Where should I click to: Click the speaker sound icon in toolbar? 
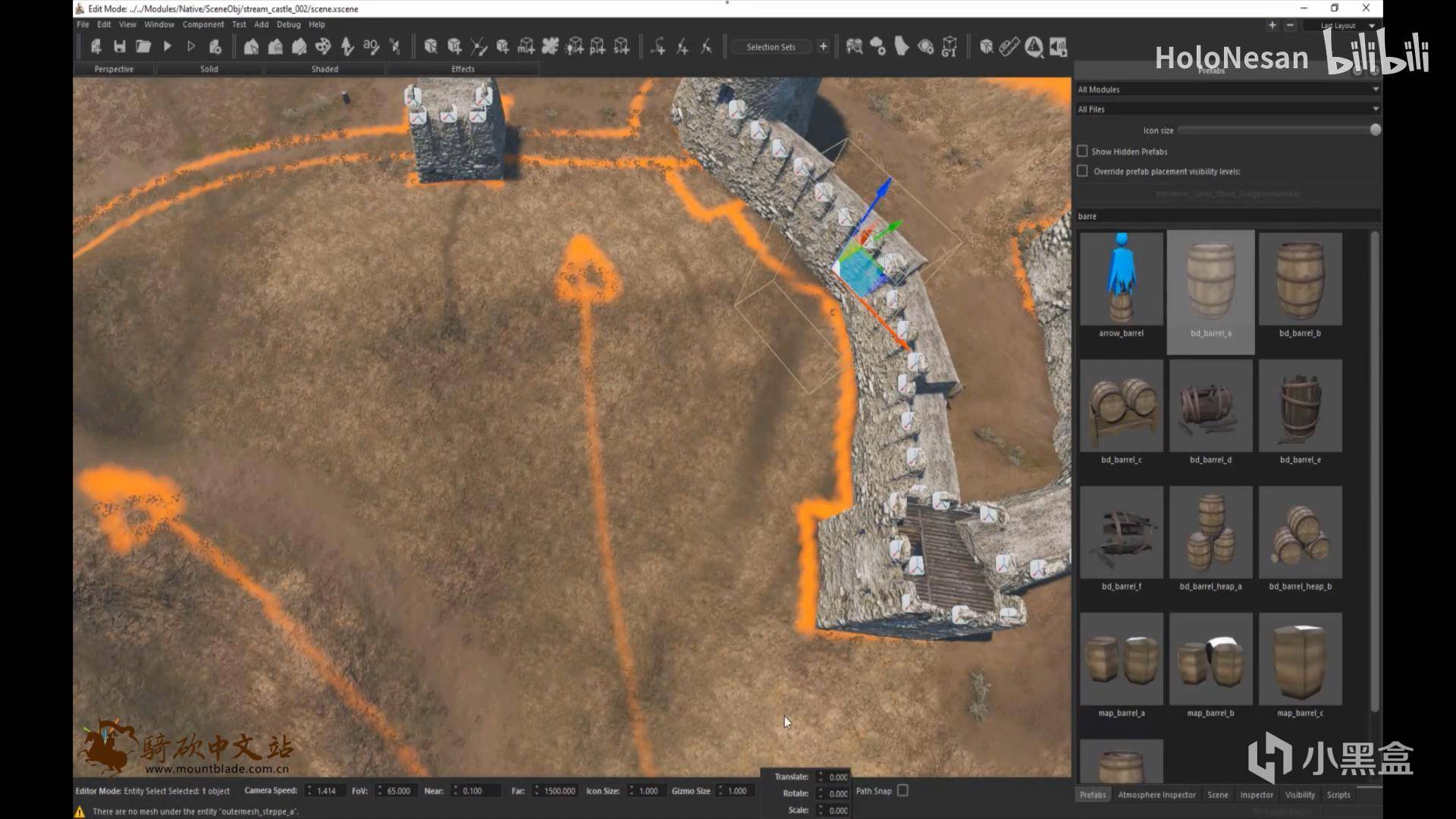1058,47
